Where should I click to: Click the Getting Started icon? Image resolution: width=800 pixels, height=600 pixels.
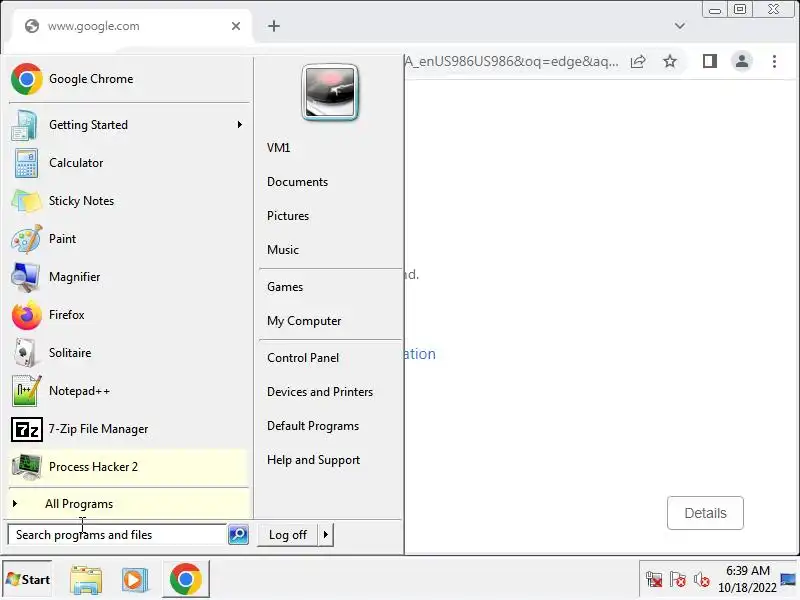24,125
